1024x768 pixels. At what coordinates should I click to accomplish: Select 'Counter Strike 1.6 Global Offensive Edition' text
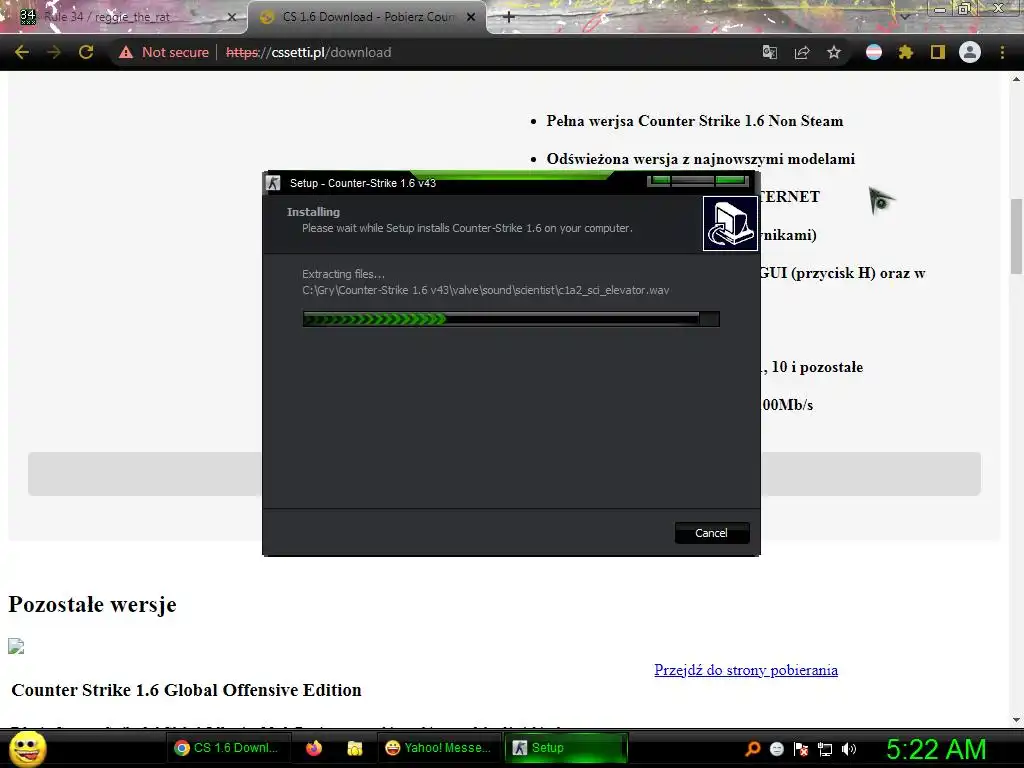(x=186, y=690)
